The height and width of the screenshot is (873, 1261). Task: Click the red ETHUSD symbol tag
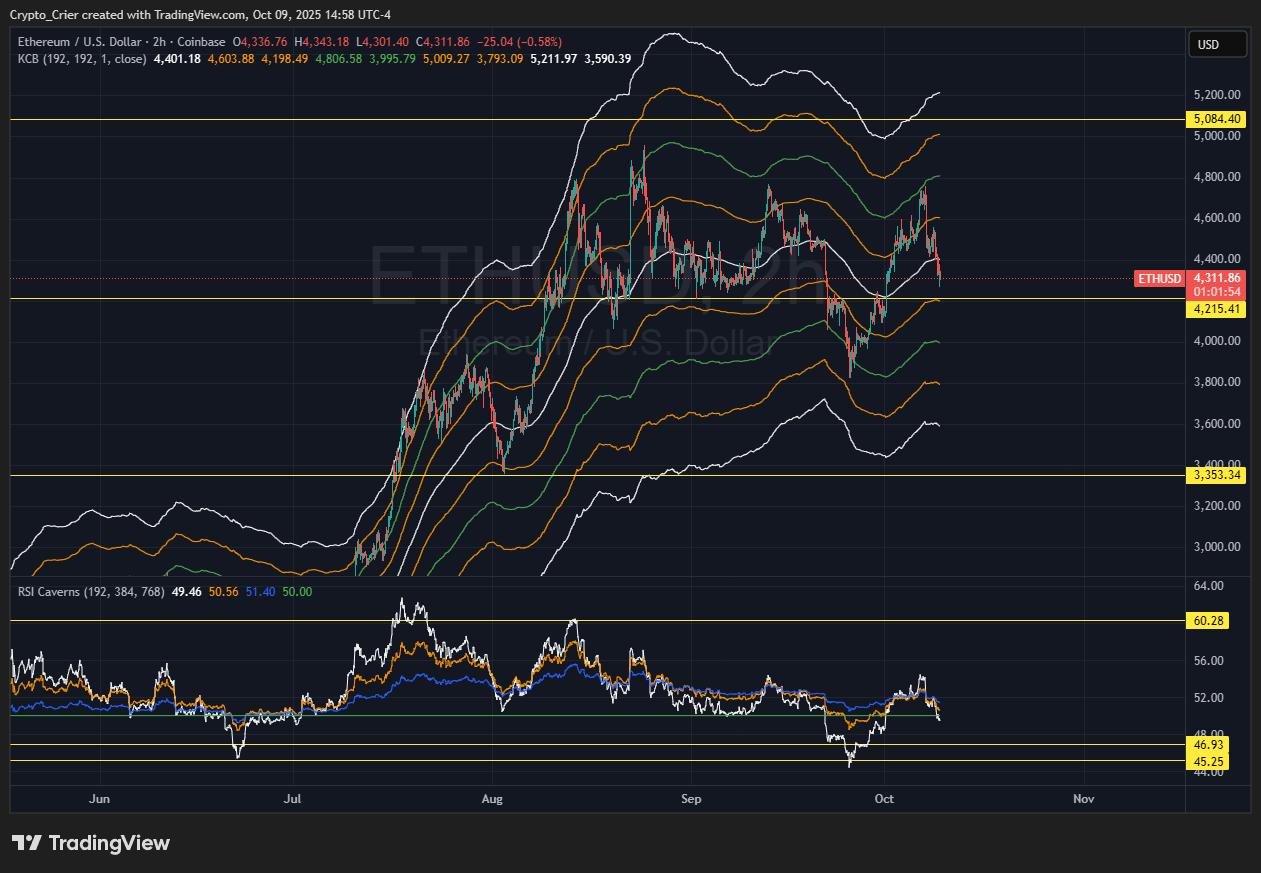click(1159, 278)
